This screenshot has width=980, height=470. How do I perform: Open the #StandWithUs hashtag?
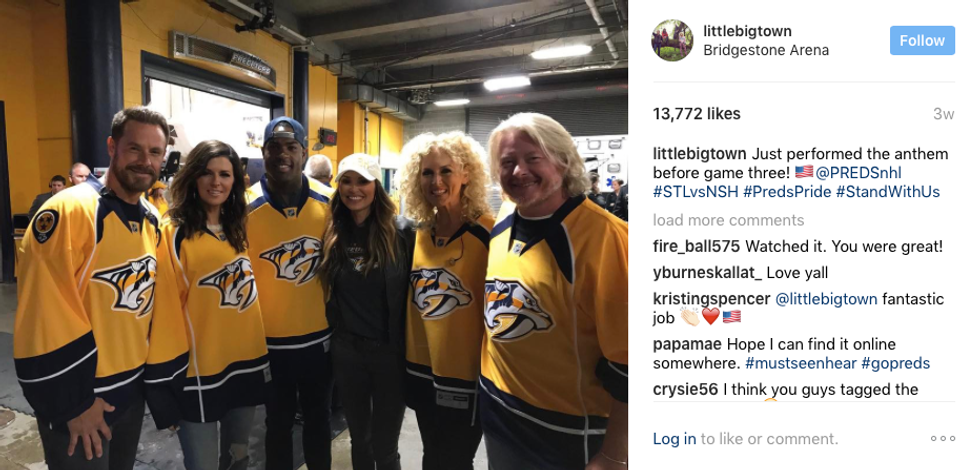(888, 192)
